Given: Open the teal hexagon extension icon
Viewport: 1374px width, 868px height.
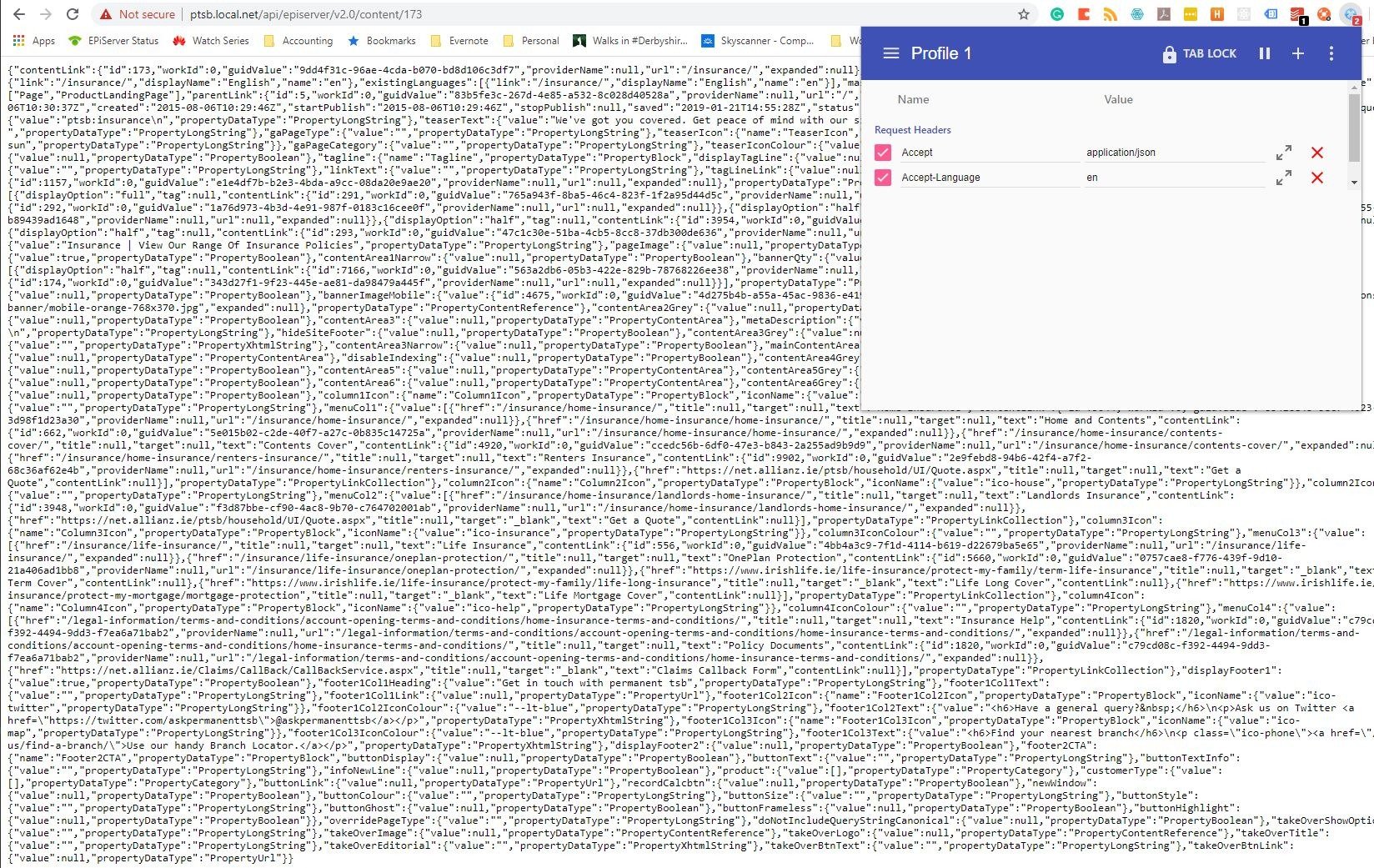Looking at the screenshot, I should (1137, 14).
